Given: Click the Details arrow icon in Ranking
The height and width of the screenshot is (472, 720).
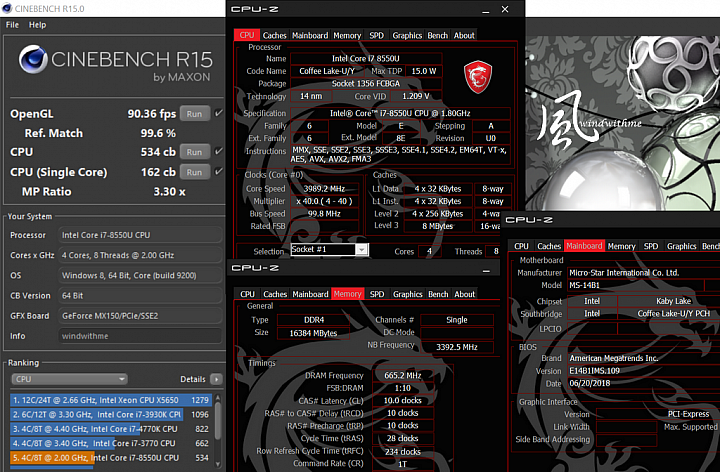Looking at the screenshot, I should (216, 379).
